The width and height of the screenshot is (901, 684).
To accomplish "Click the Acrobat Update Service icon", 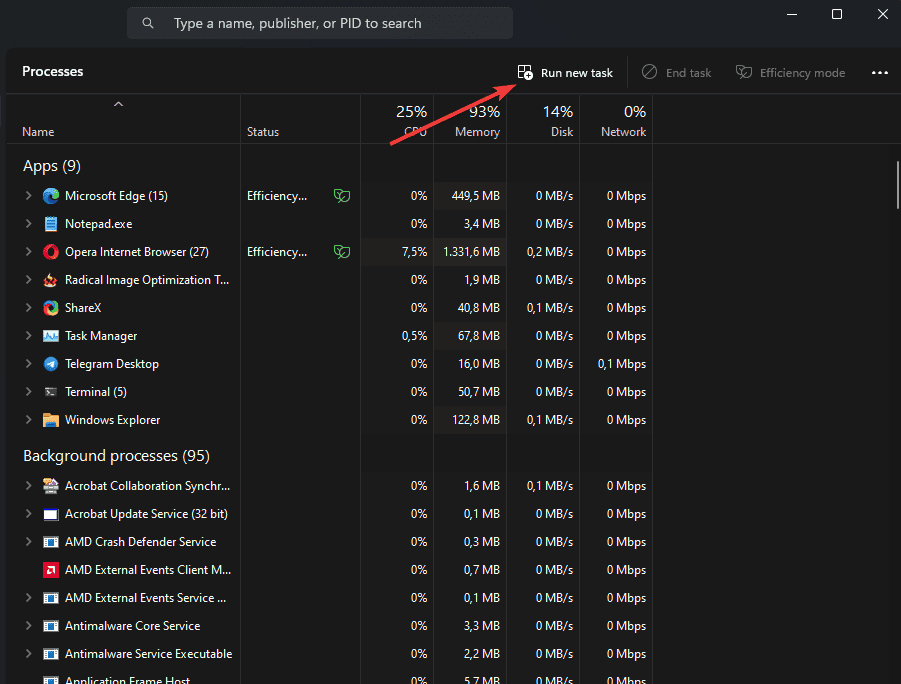I will [51, 514].
